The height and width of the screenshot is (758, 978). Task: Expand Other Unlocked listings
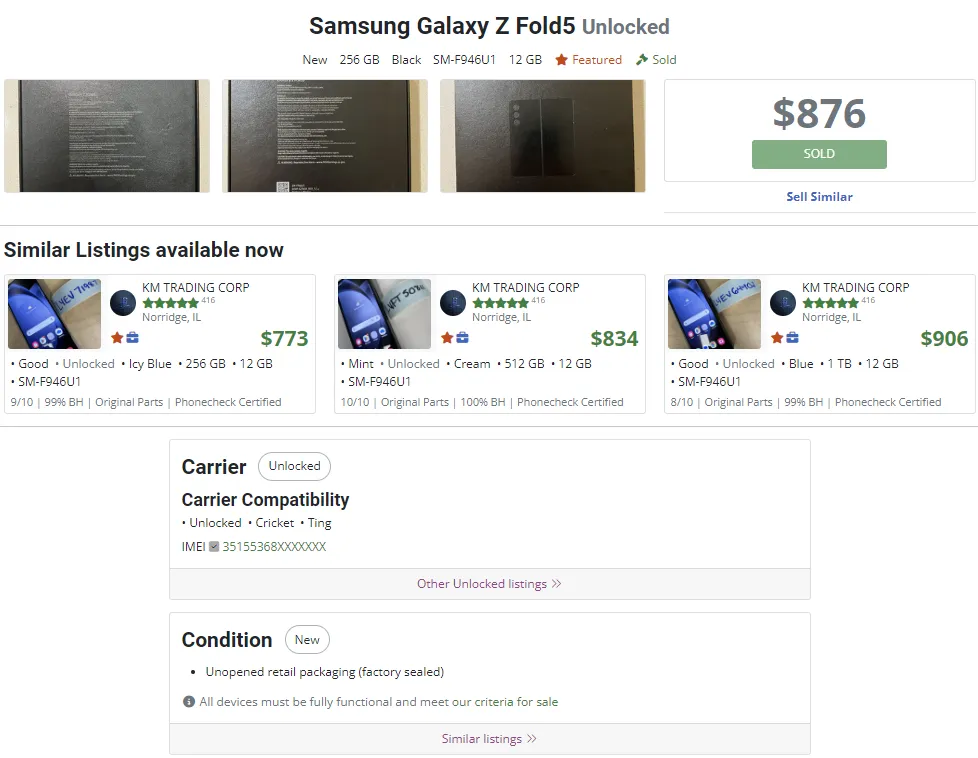coord(489,584)
